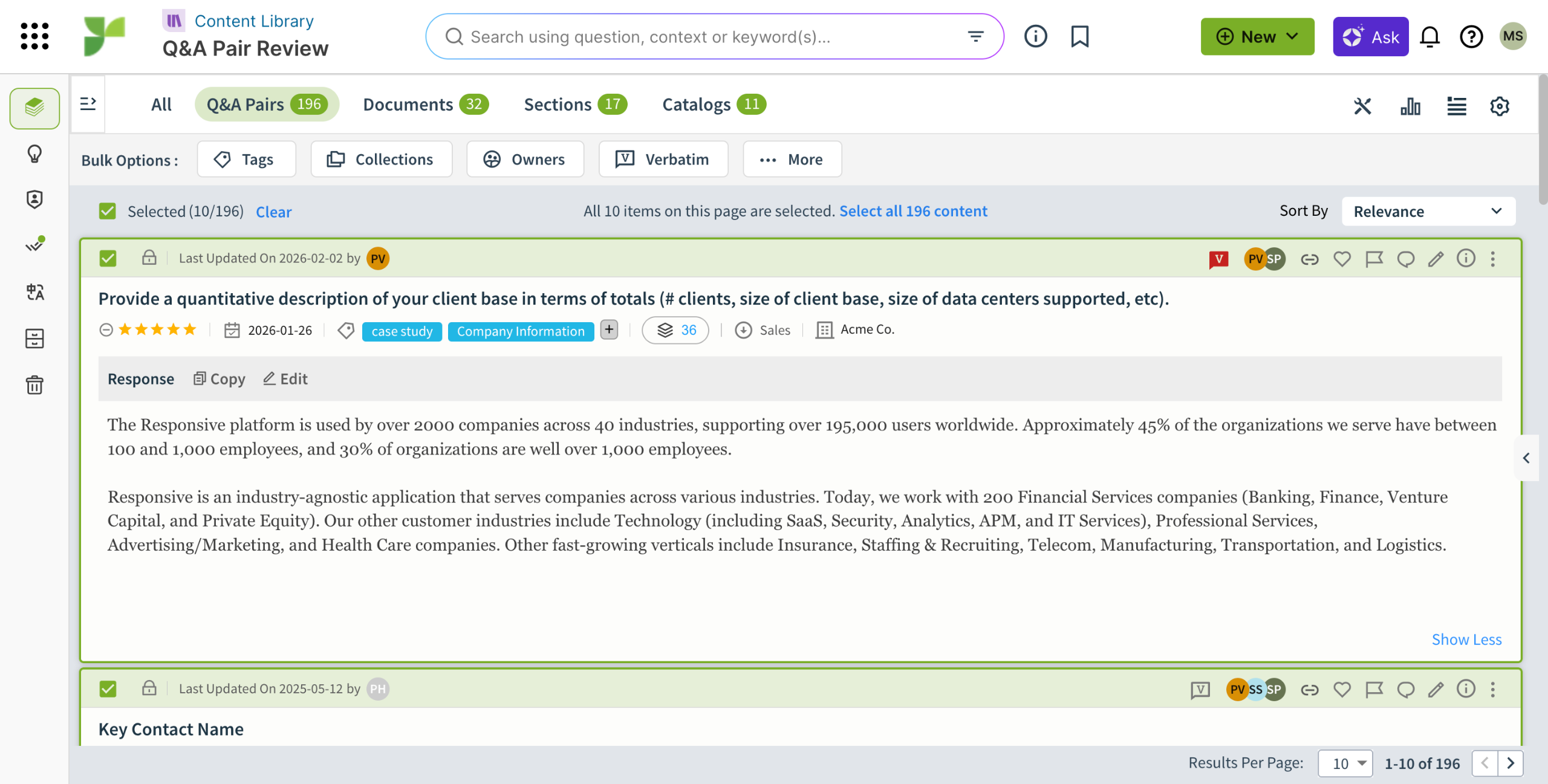1548x784 pixels.
Task: Open the New button dropdown
Action: pos(1257,37)
